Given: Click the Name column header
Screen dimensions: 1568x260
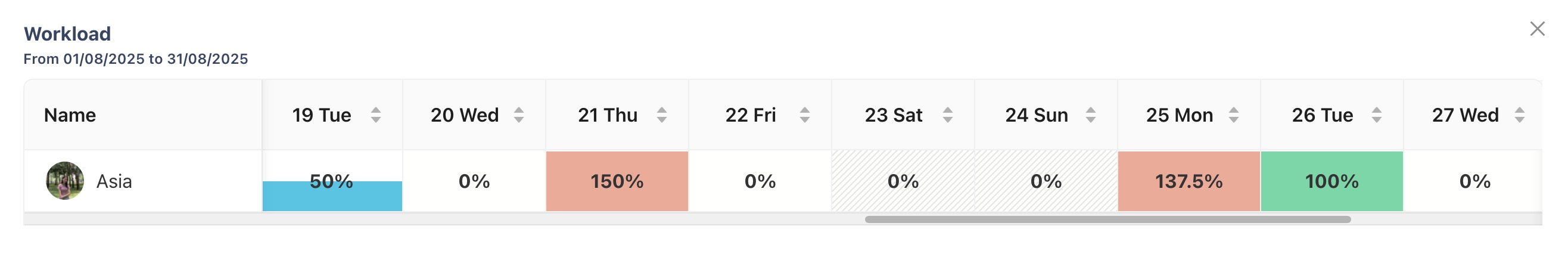Looking at the screenshot, I should click(70, 115).
